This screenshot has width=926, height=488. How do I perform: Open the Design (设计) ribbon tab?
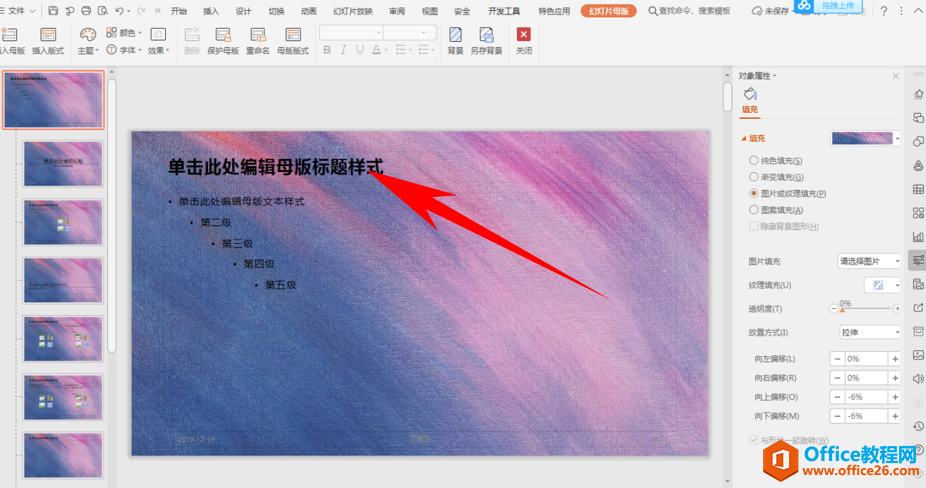click(243, 11)
